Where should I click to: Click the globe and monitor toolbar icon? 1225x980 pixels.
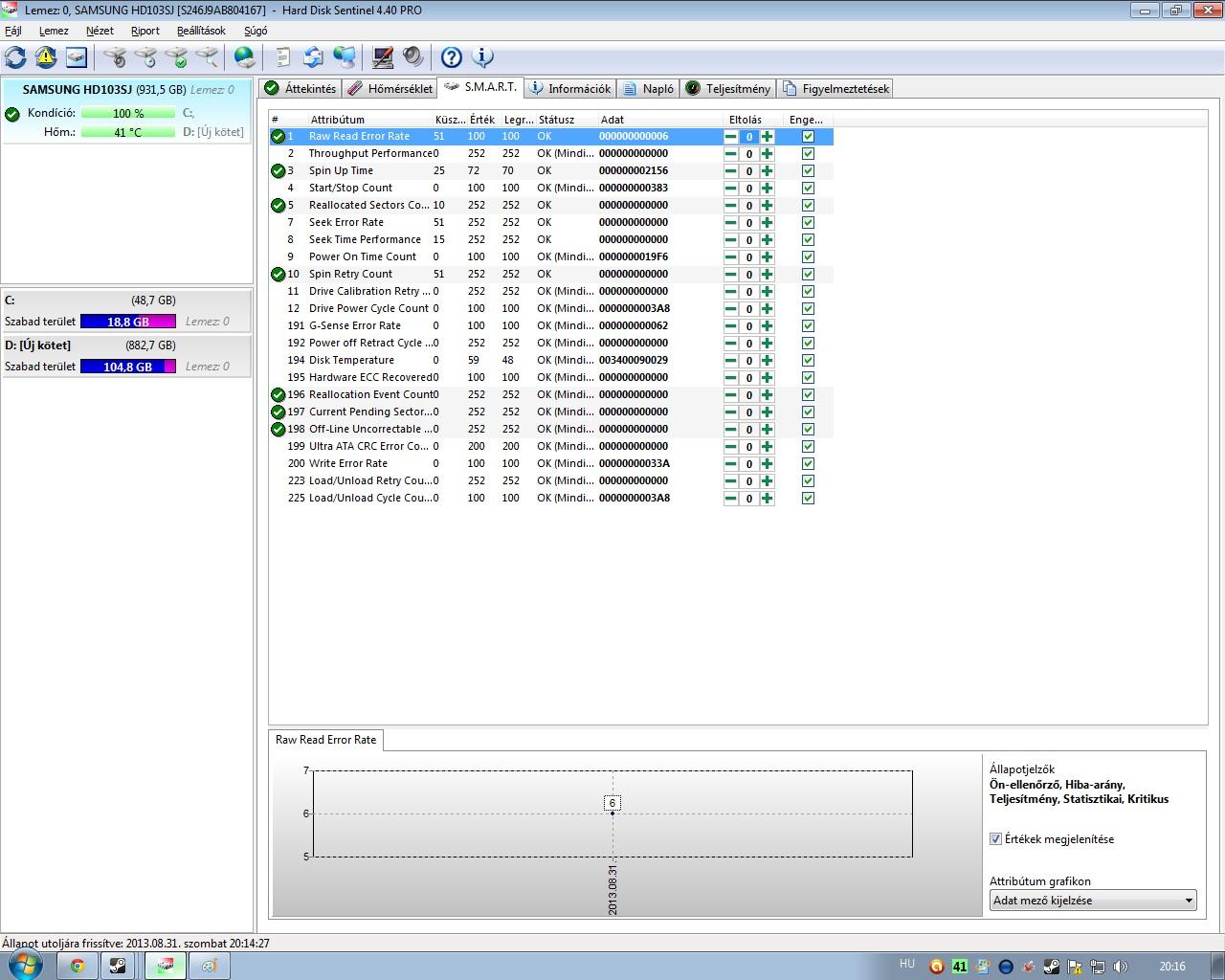click(x=344, y=57)
